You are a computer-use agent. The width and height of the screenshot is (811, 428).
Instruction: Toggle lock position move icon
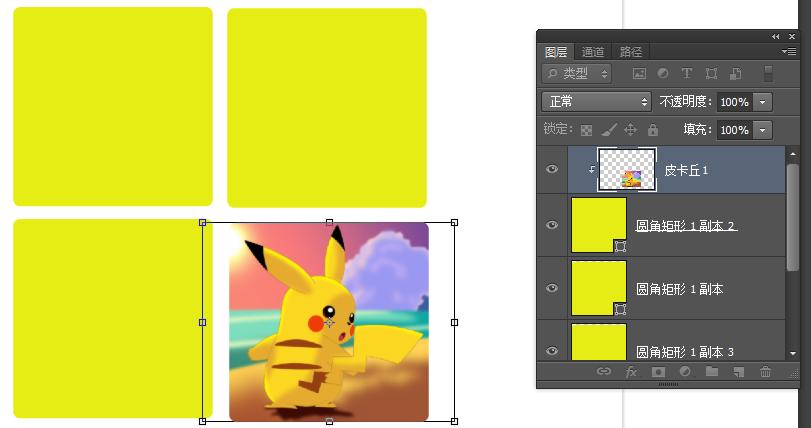point(630,129)
